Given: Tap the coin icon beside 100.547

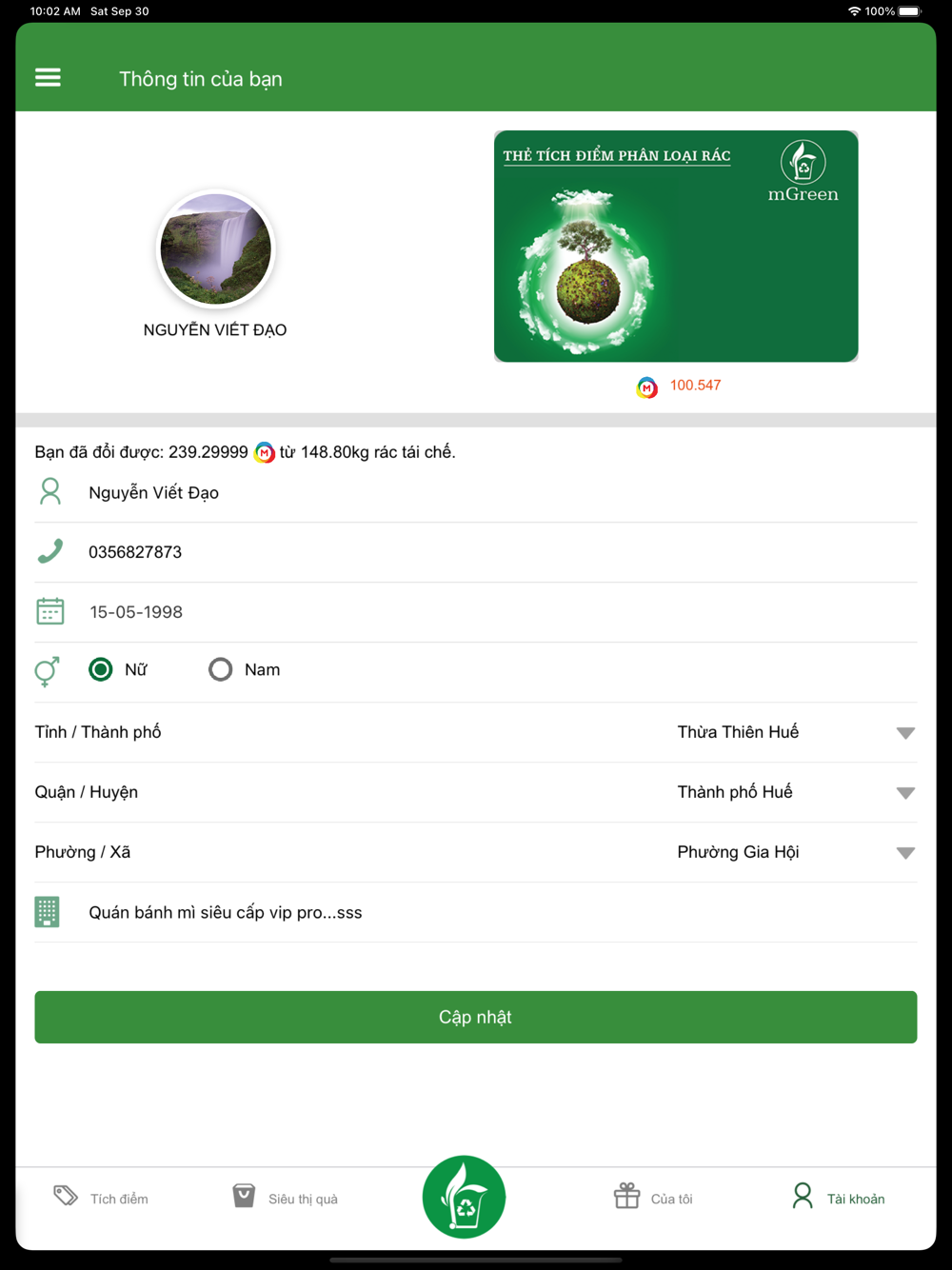Looking at the screenshot, I should click(x=647, y=387).
